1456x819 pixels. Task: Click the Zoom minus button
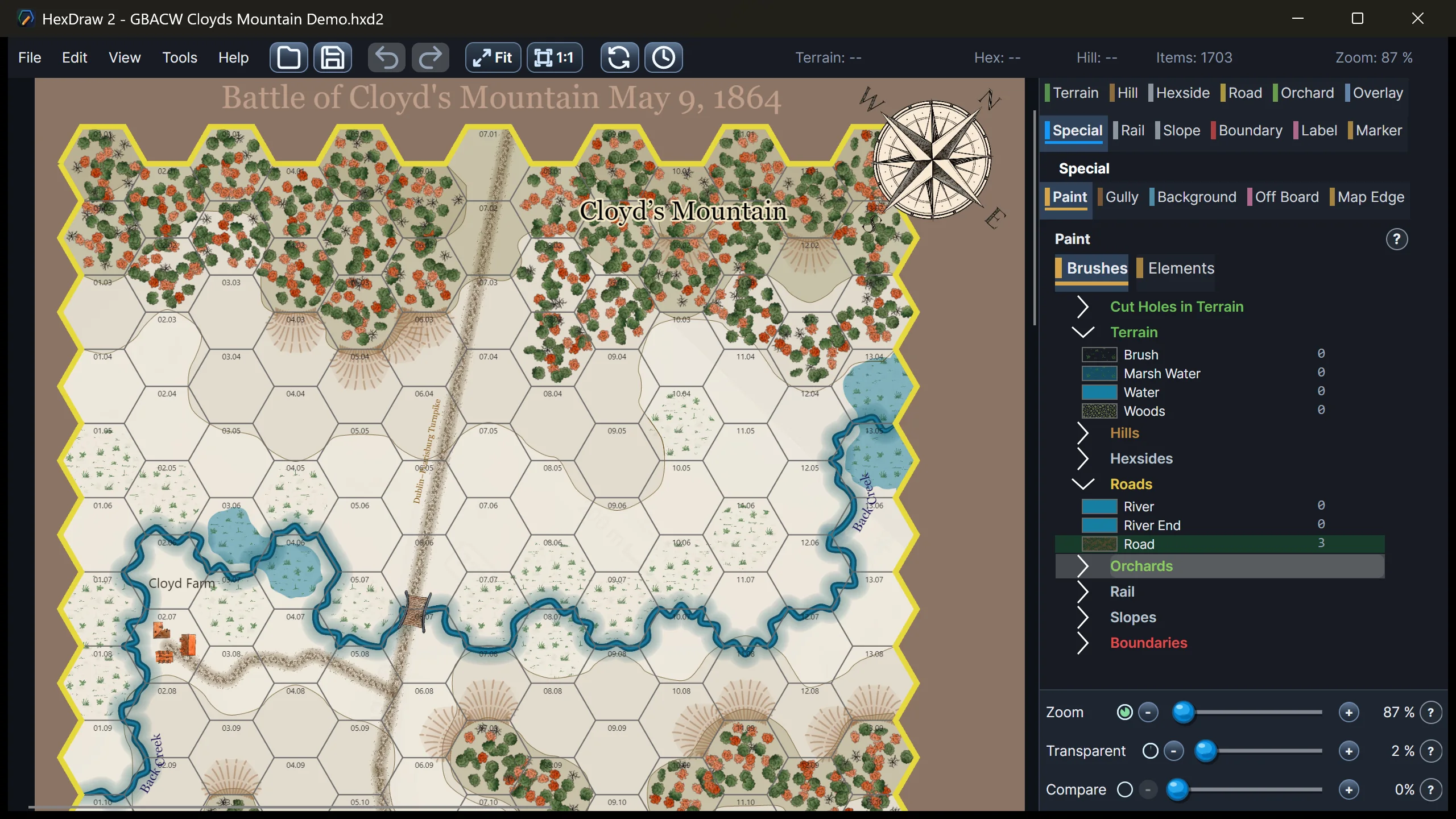[1148, 712]
